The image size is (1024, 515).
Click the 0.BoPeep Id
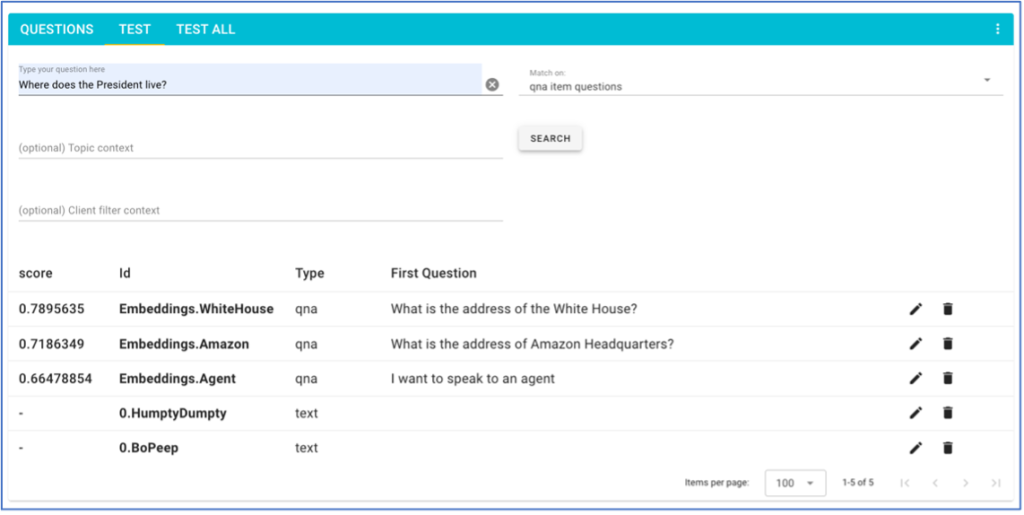point(148,448)
